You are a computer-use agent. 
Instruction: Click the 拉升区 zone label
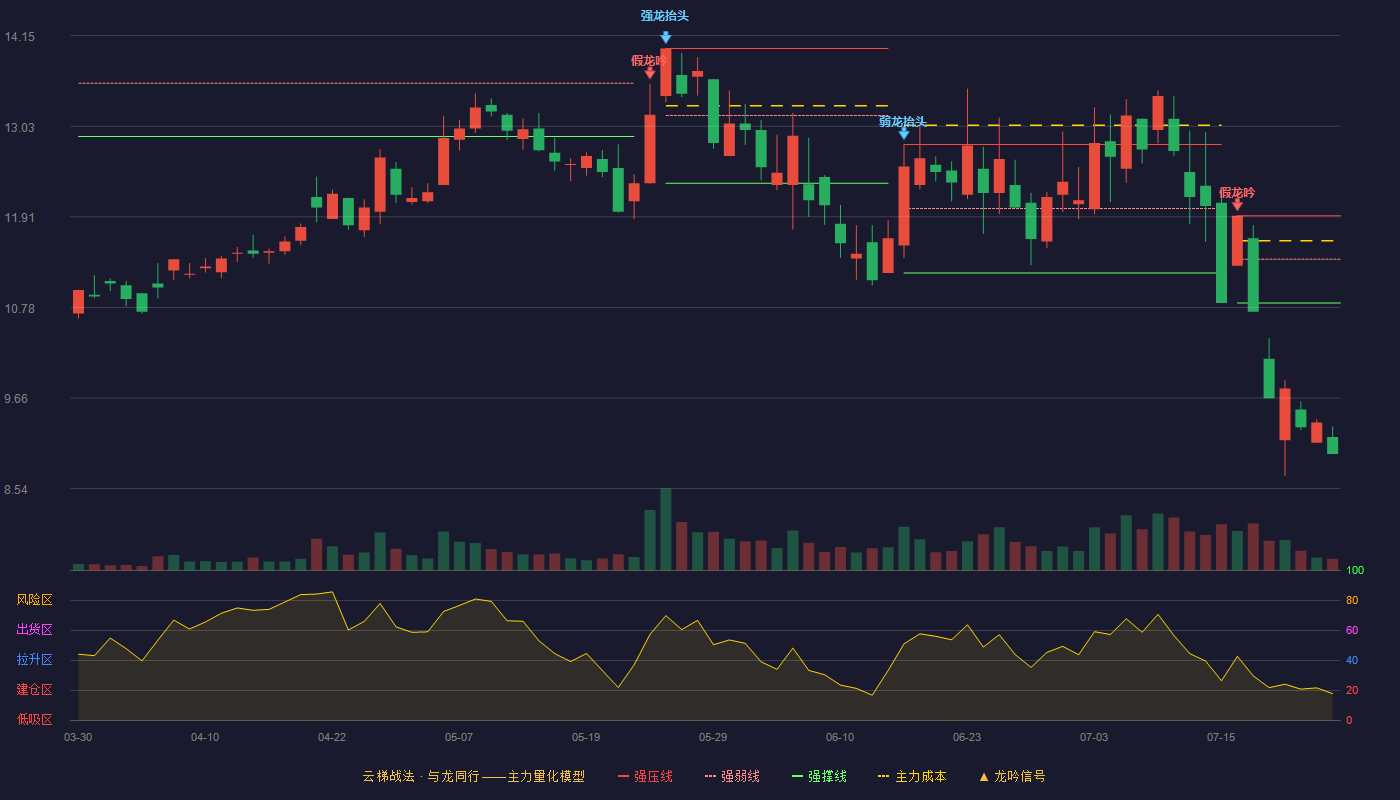tap(34, 660)
